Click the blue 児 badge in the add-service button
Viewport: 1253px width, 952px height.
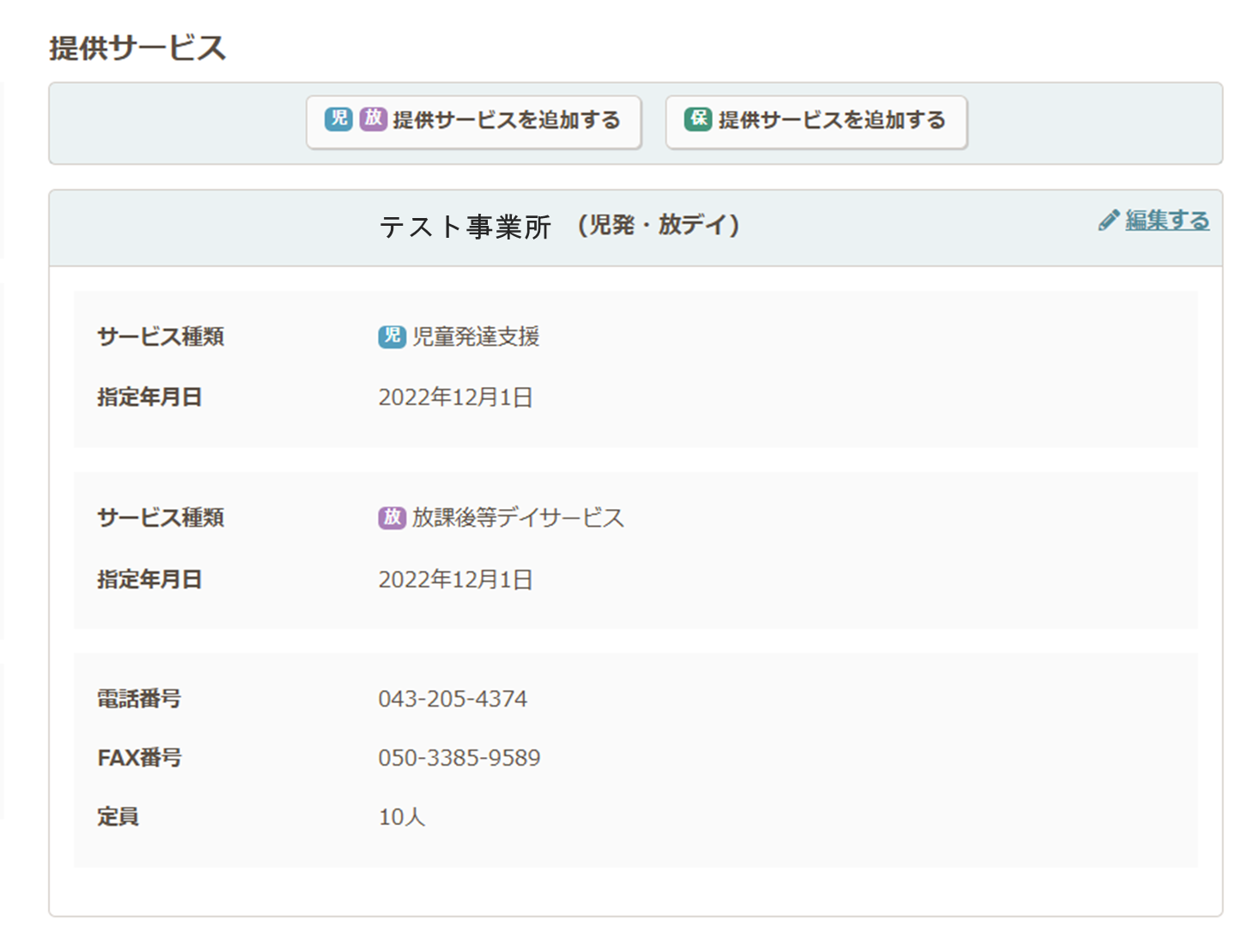coord(338,118)
